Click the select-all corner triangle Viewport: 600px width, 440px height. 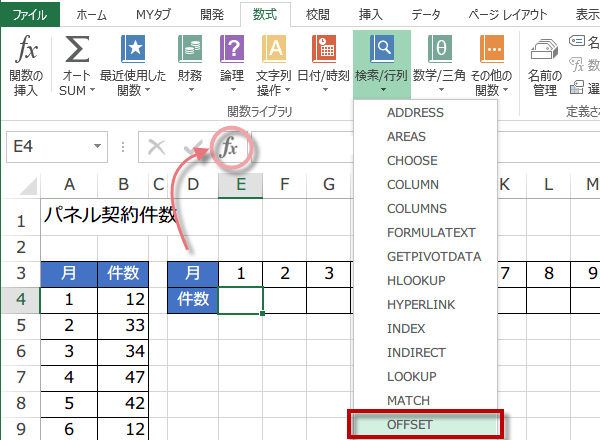pyautogui.click(x=28, y=186)
